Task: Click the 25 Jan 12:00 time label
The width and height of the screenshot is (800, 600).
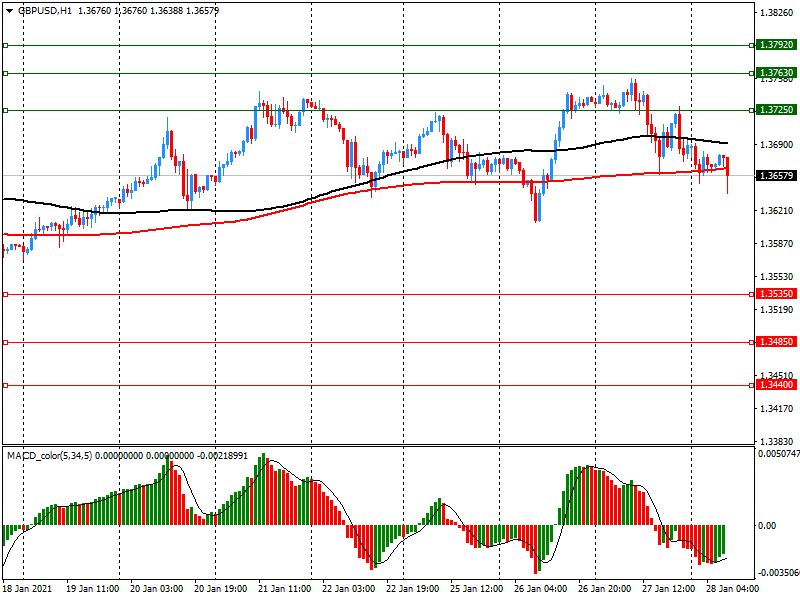Action: pos(477,588)
